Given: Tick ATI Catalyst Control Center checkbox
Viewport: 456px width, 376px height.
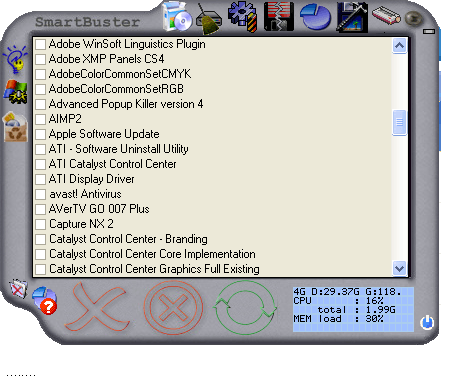Looking at the screenshot, I should pyautogui.click(x=41, y=164).
